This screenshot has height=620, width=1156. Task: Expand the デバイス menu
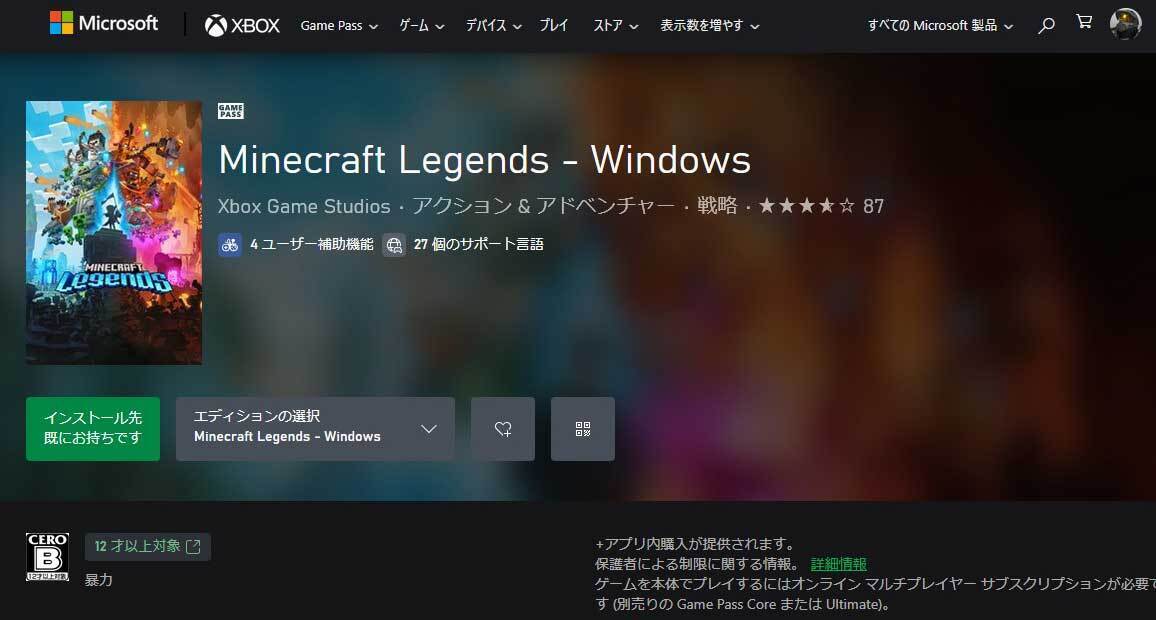pyautogui.click(x=493, y=26)
